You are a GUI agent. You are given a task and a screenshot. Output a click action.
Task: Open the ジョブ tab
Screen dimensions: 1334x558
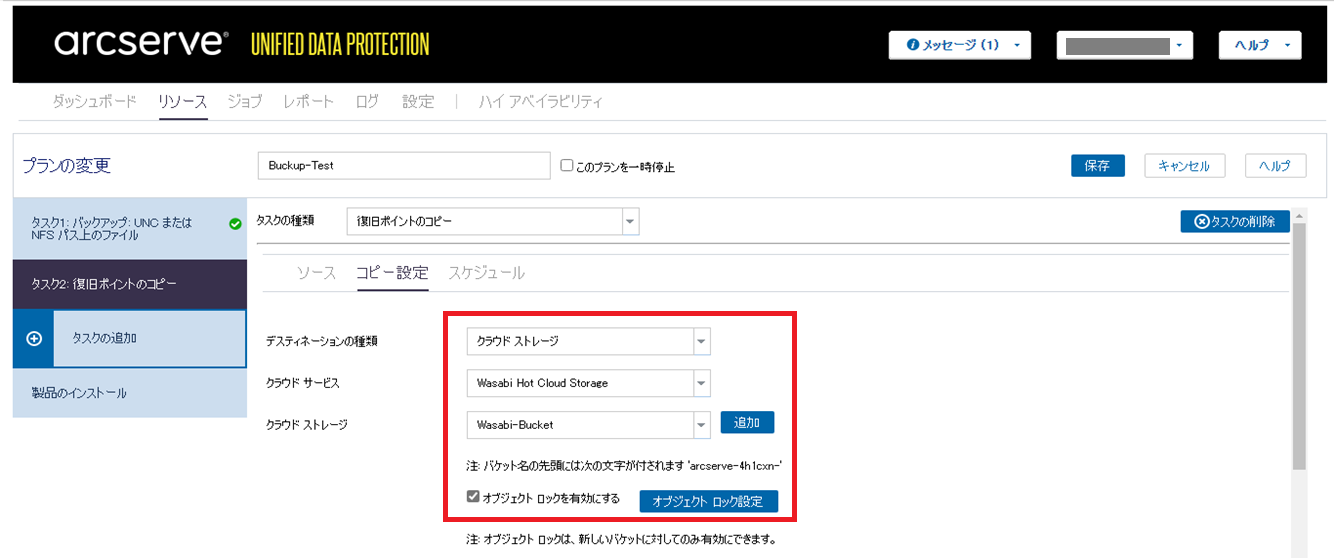(245, 101)
